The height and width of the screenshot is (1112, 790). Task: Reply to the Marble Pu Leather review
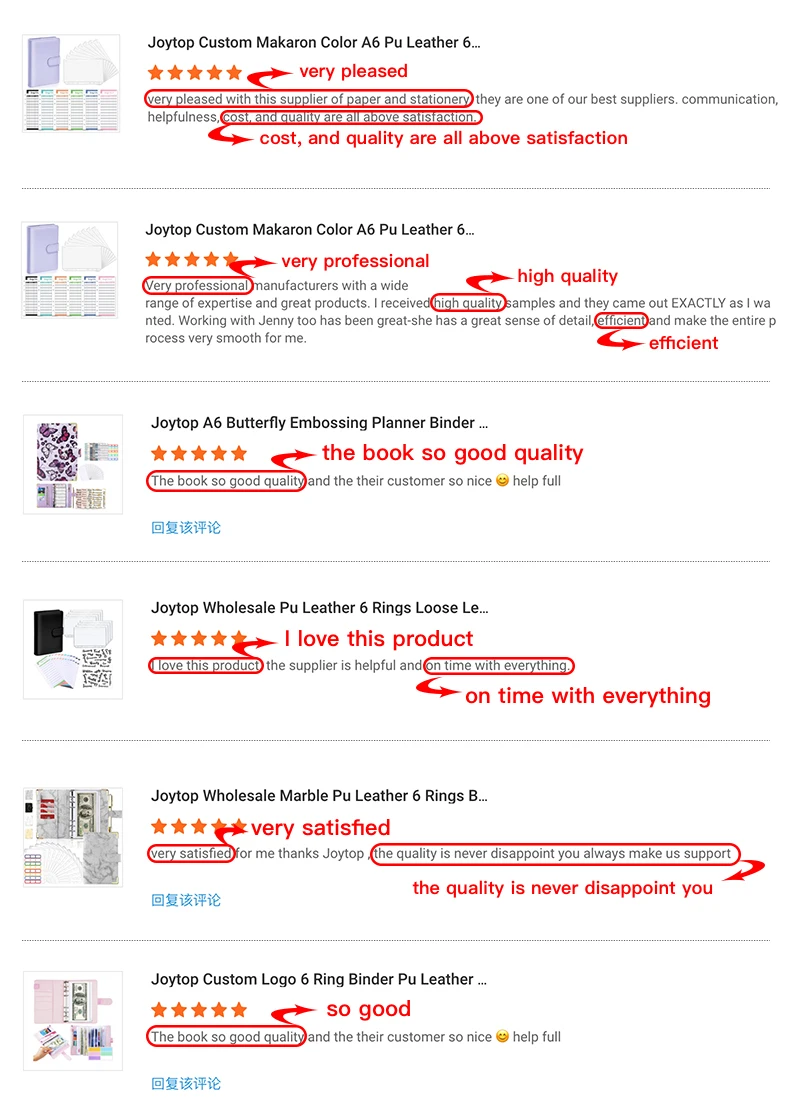(x=186, y=900)
